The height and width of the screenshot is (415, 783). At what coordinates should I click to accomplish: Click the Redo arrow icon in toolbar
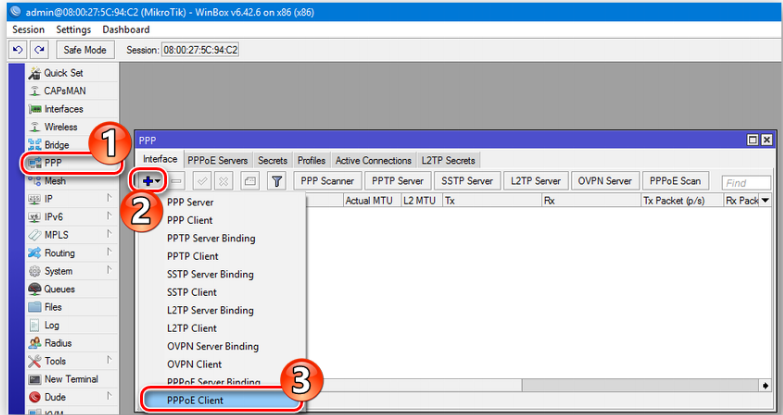coord(39,50)
